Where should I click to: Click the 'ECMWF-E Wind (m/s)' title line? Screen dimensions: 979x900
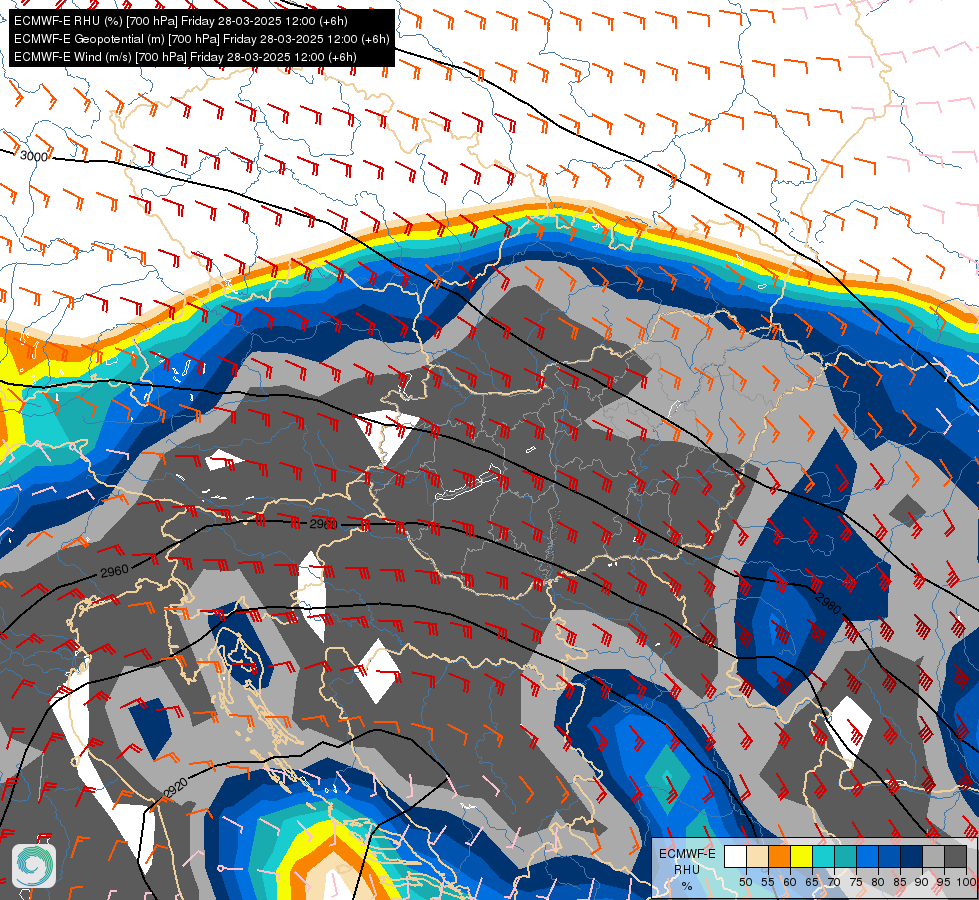185,57
